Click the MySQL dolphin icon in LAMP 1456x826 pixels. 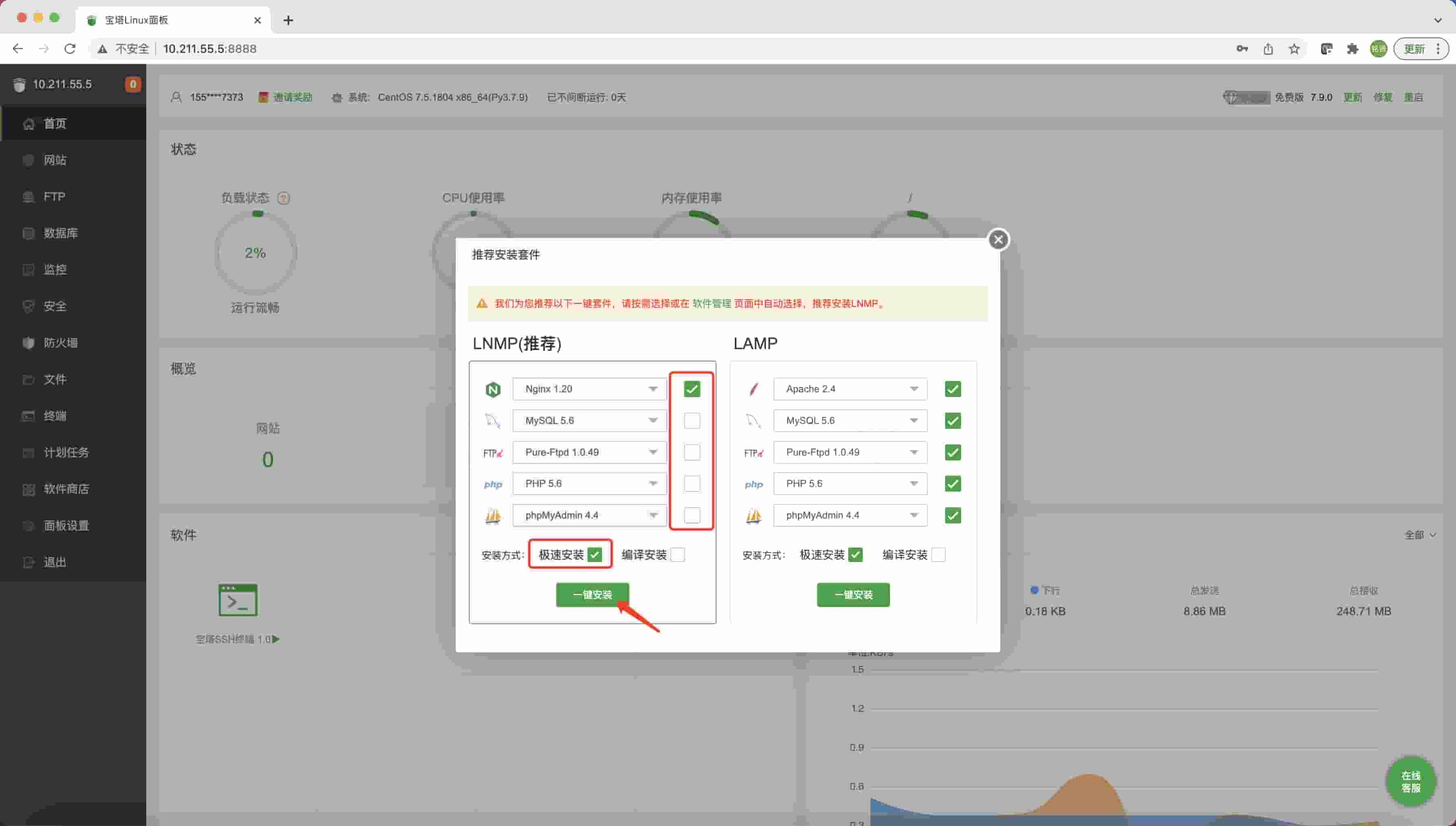coord(754,421)
